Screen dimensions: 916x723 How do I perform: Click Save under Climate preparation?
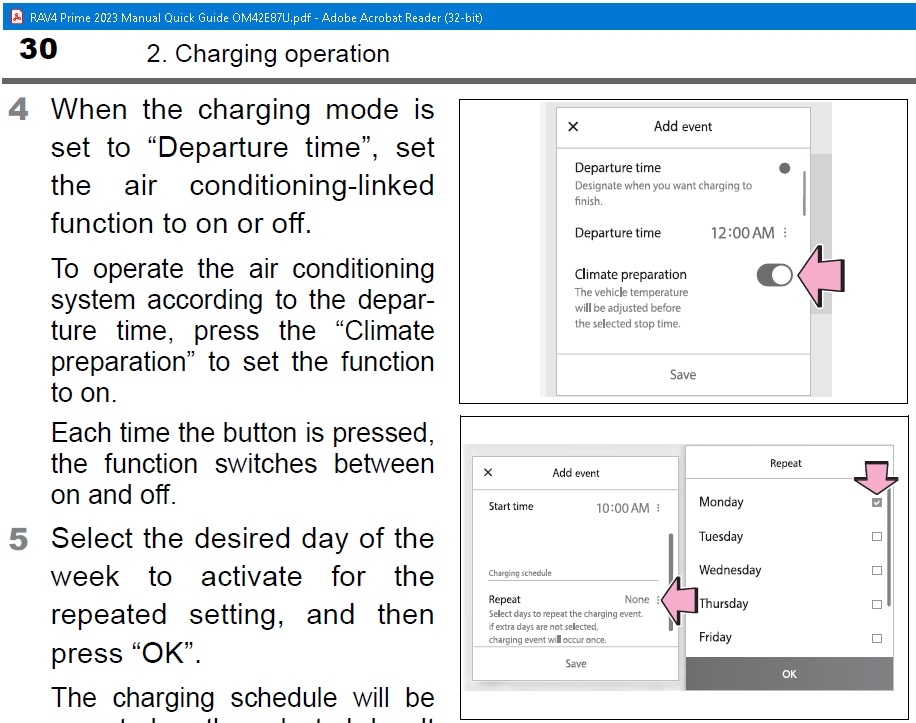(683, 374)
